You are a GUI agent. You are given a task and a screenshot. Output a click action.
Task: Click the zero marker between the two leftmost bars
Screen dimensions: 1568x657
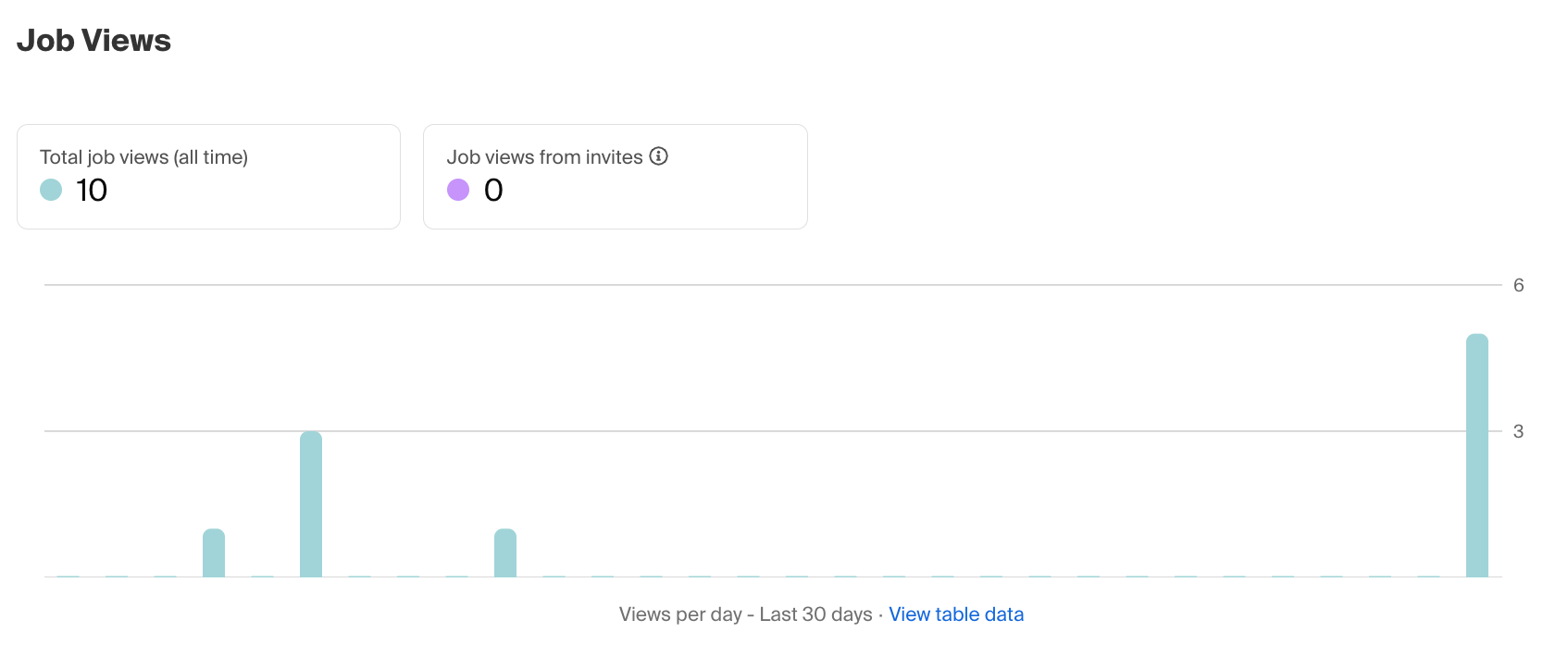(262, 576)
